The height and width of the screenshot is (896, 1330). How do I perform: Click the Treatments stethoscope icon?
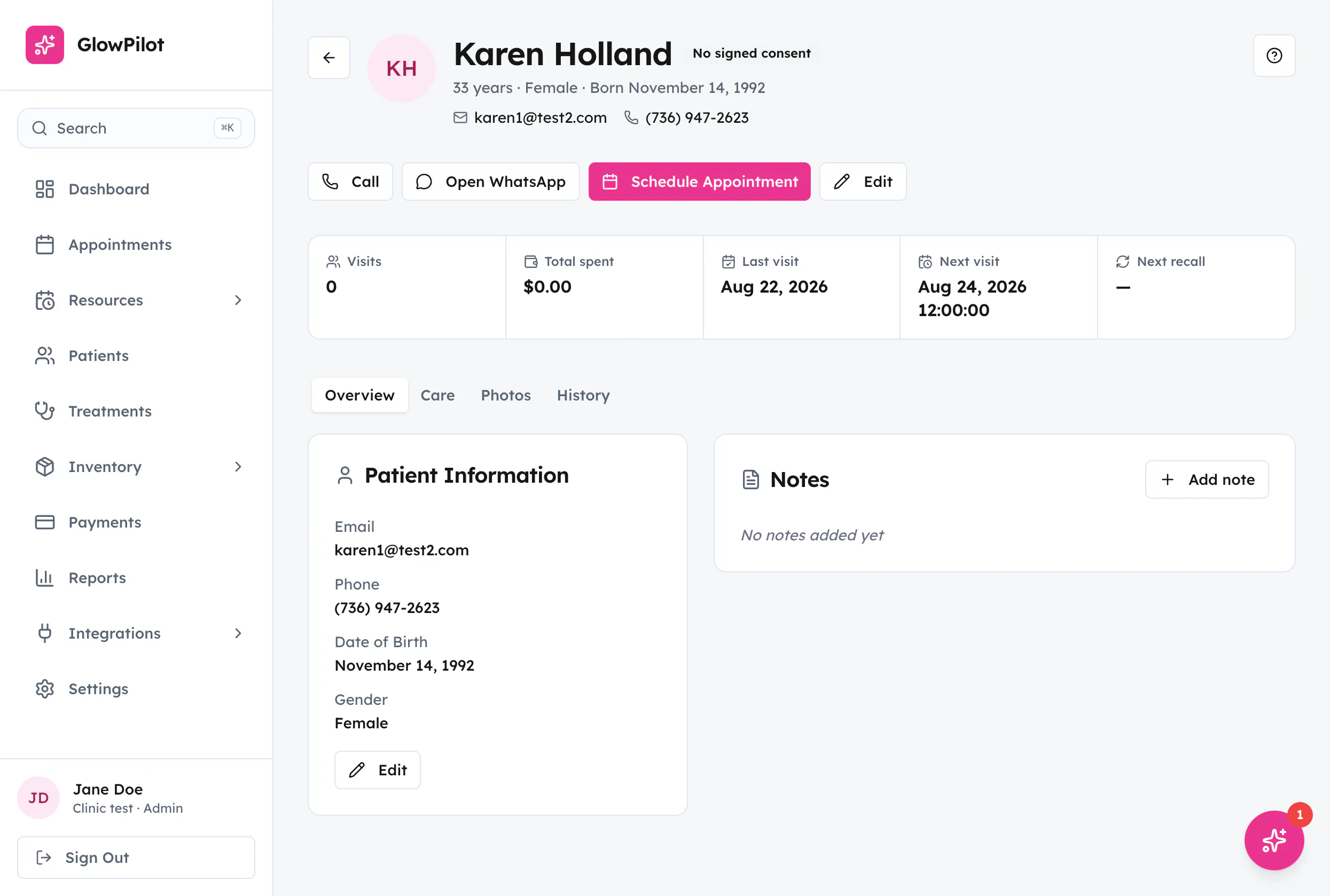tap(44, 411)
